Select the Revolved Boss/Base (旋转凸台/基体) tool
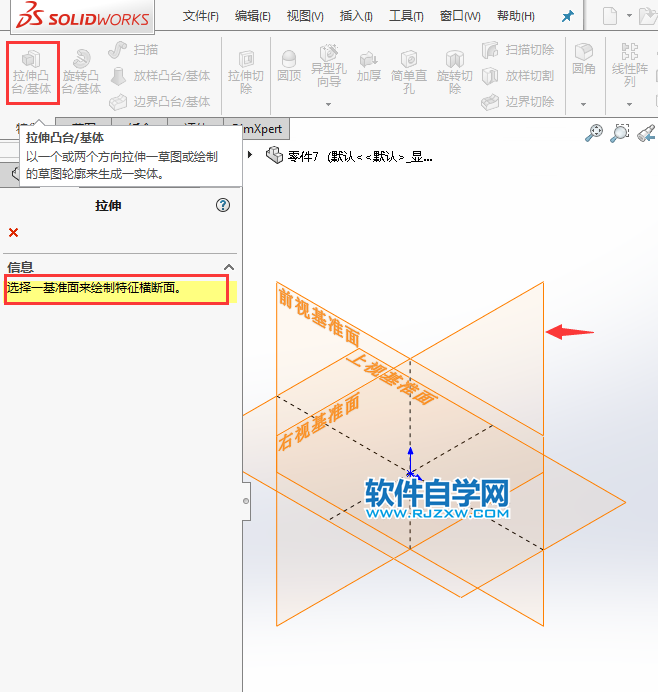658x692 pixels. [81, 72]
